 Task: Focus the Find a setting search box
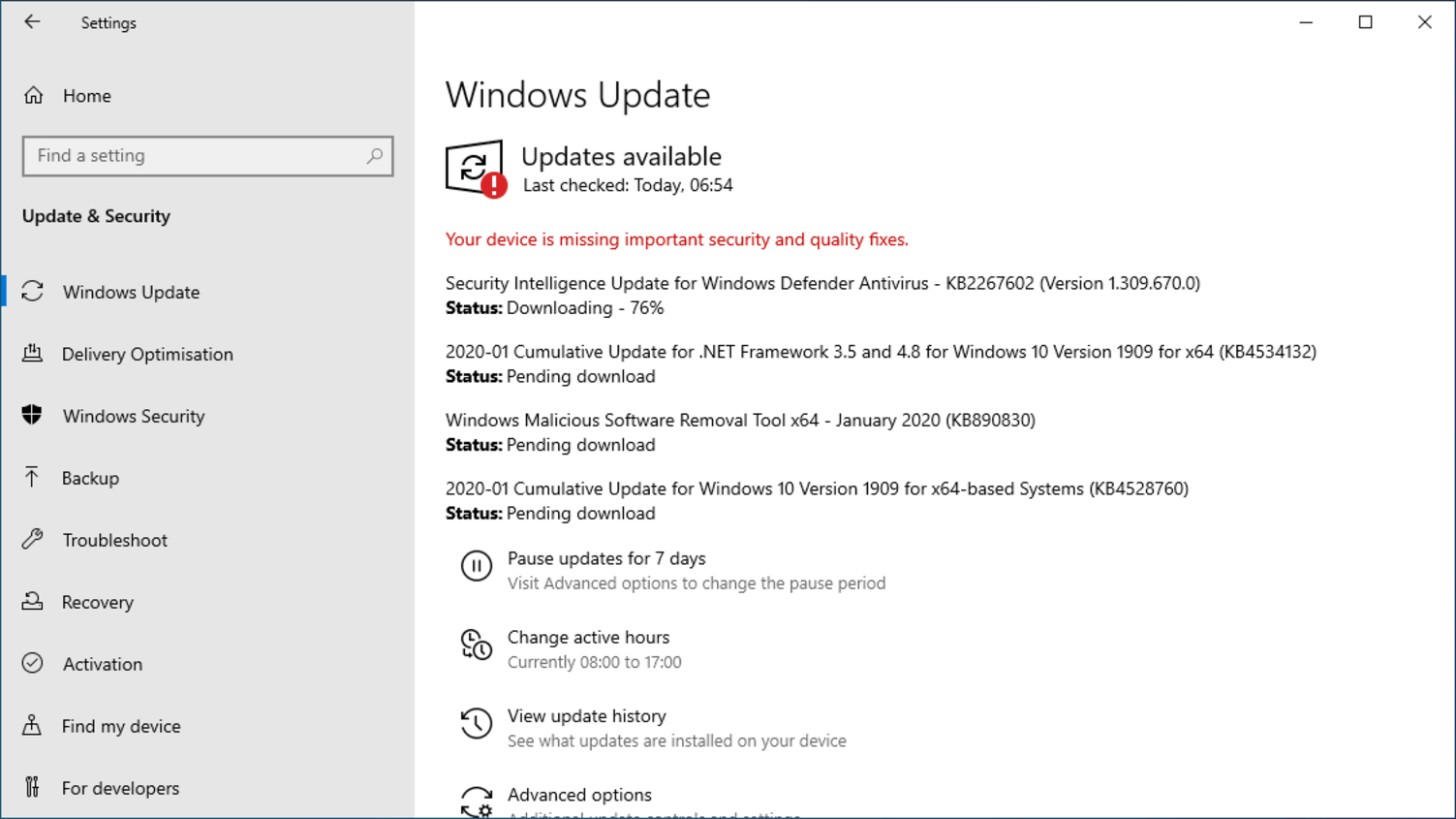207,156
